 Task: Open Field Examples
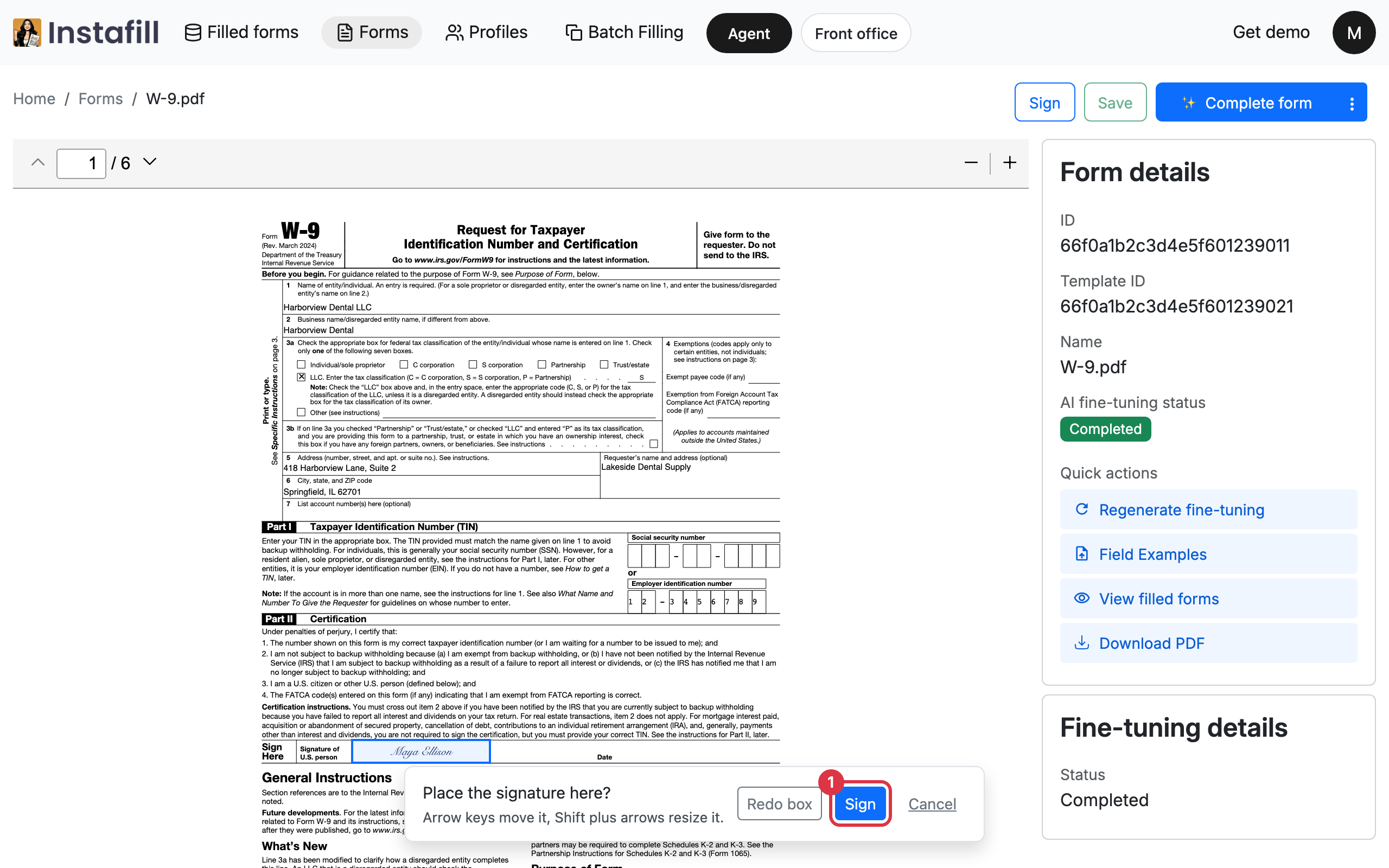coord(1208,554)
